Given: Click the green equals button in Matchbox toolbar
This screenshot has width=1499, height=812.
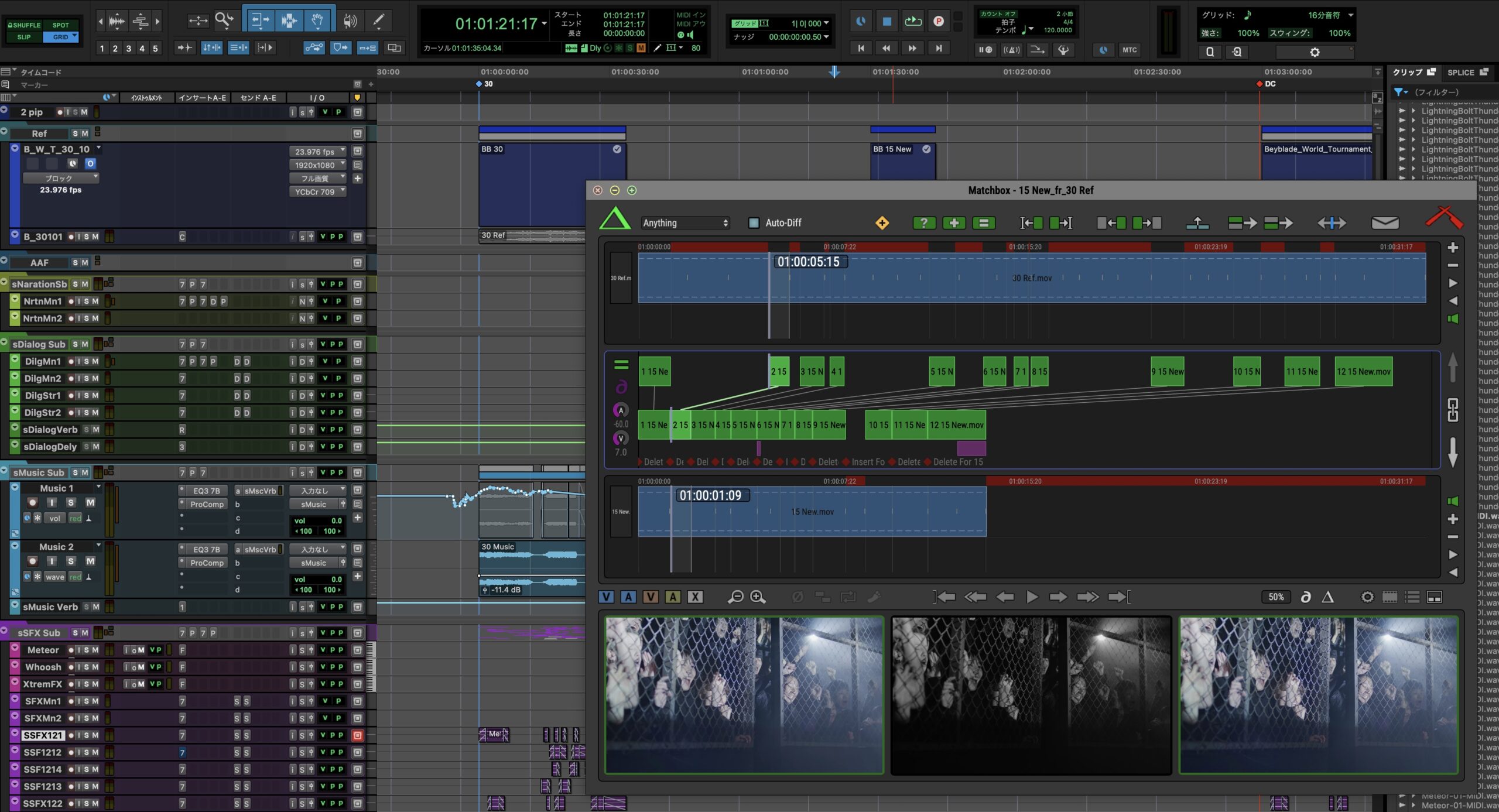Looking at the screenshot, I should coord(984,223).
